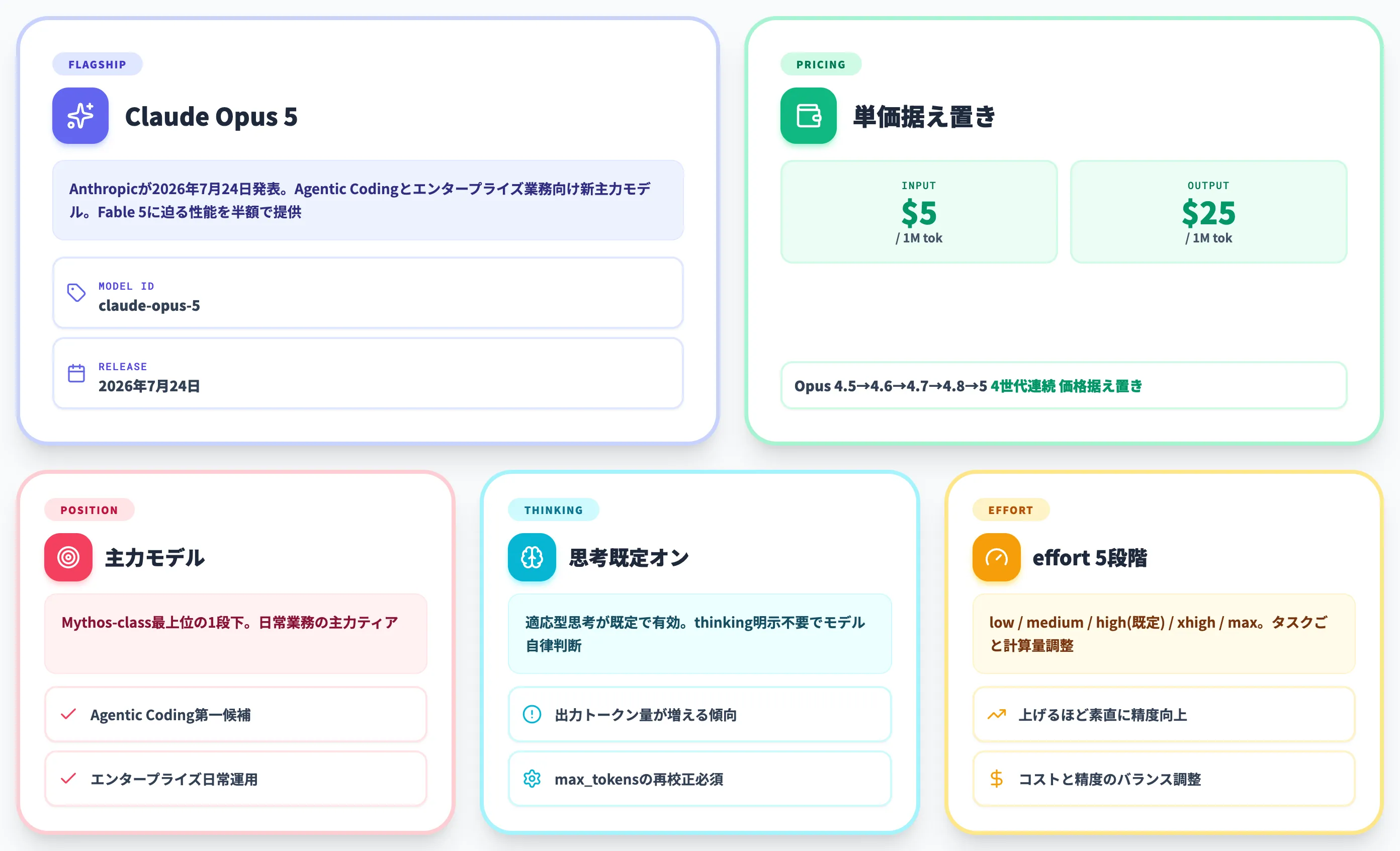Click the calendar icon in the RELEASE row
The image size is (1400, 851).
point(76,373)
